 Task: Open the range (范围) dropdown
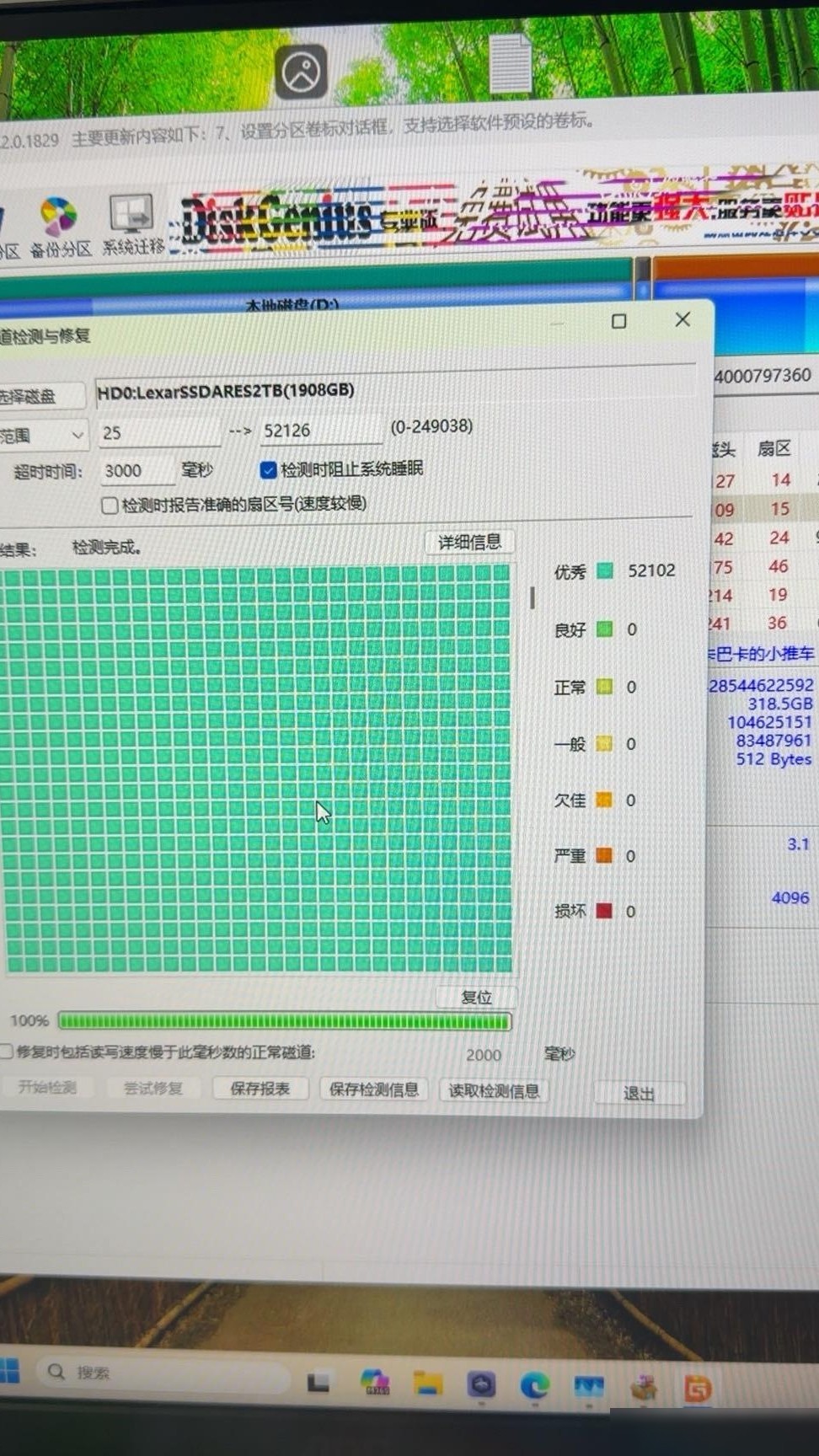(44, 435)
